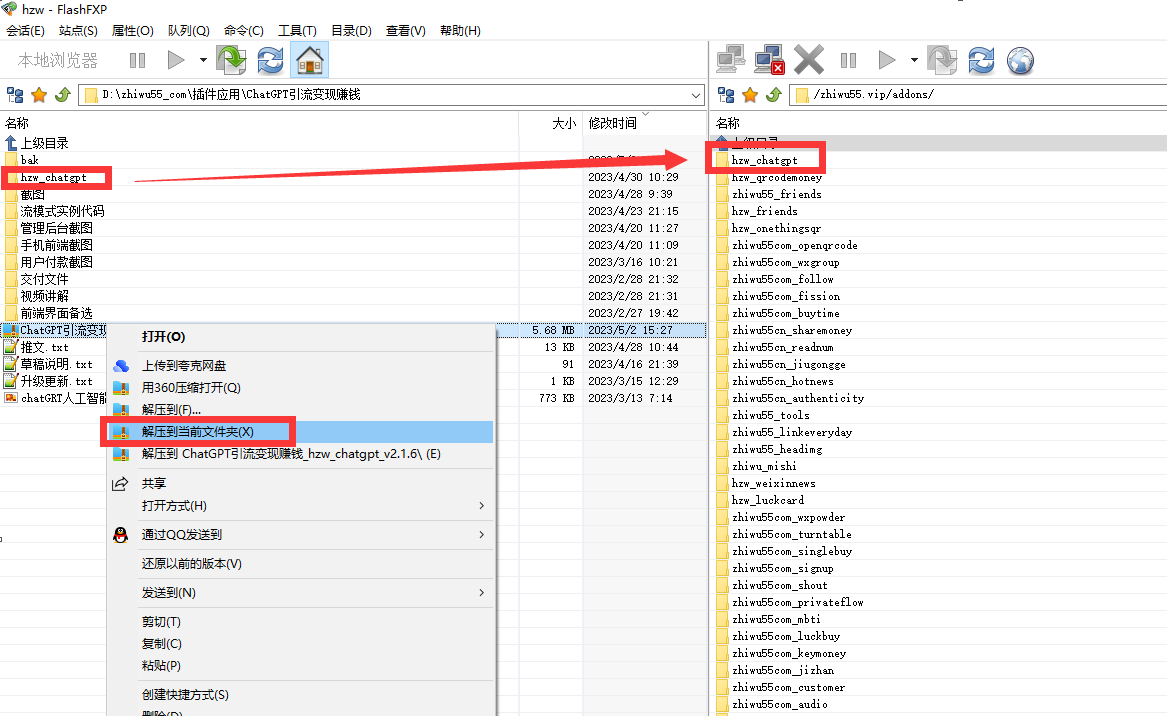Click the Abort X icon in remote toolbar
This screenshot has height=716, width=1167.
pos(808,61)
